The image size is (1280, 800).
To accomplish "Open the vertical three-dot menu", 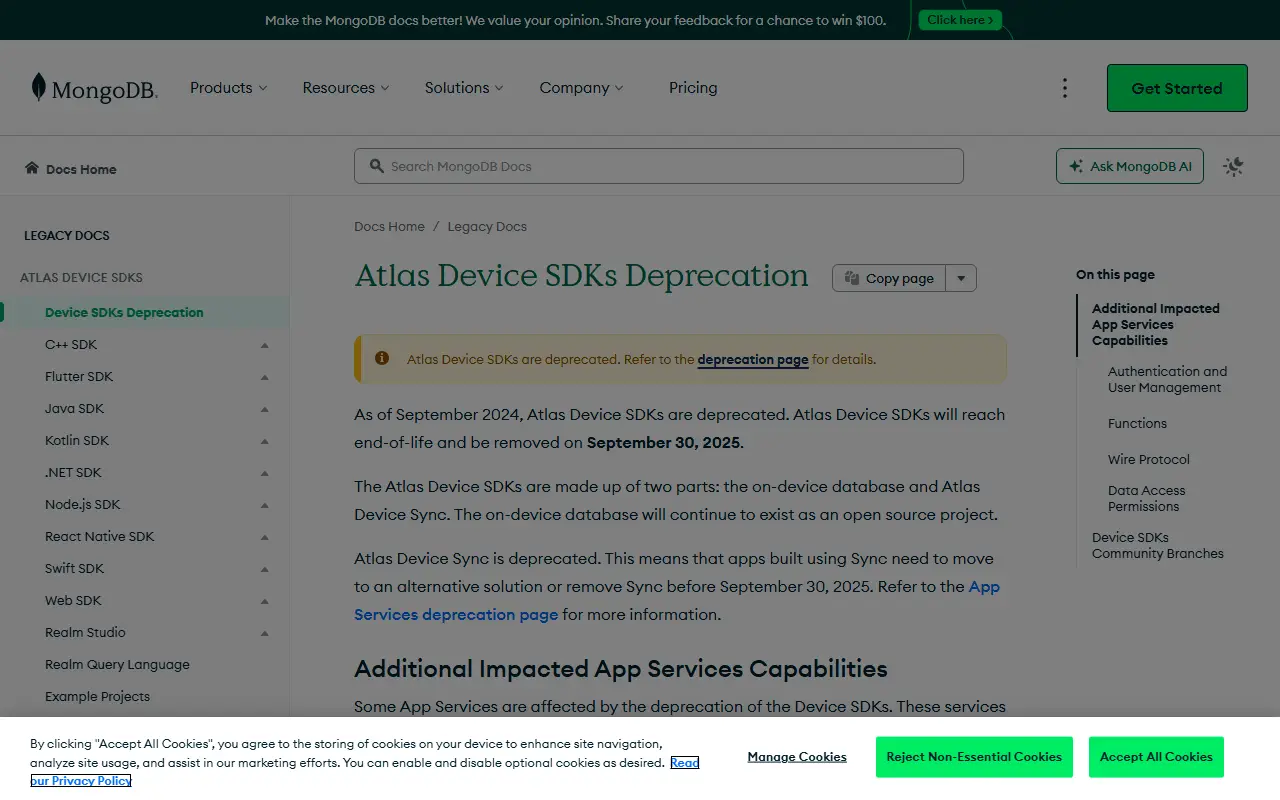I will (x=1065, y=88).
